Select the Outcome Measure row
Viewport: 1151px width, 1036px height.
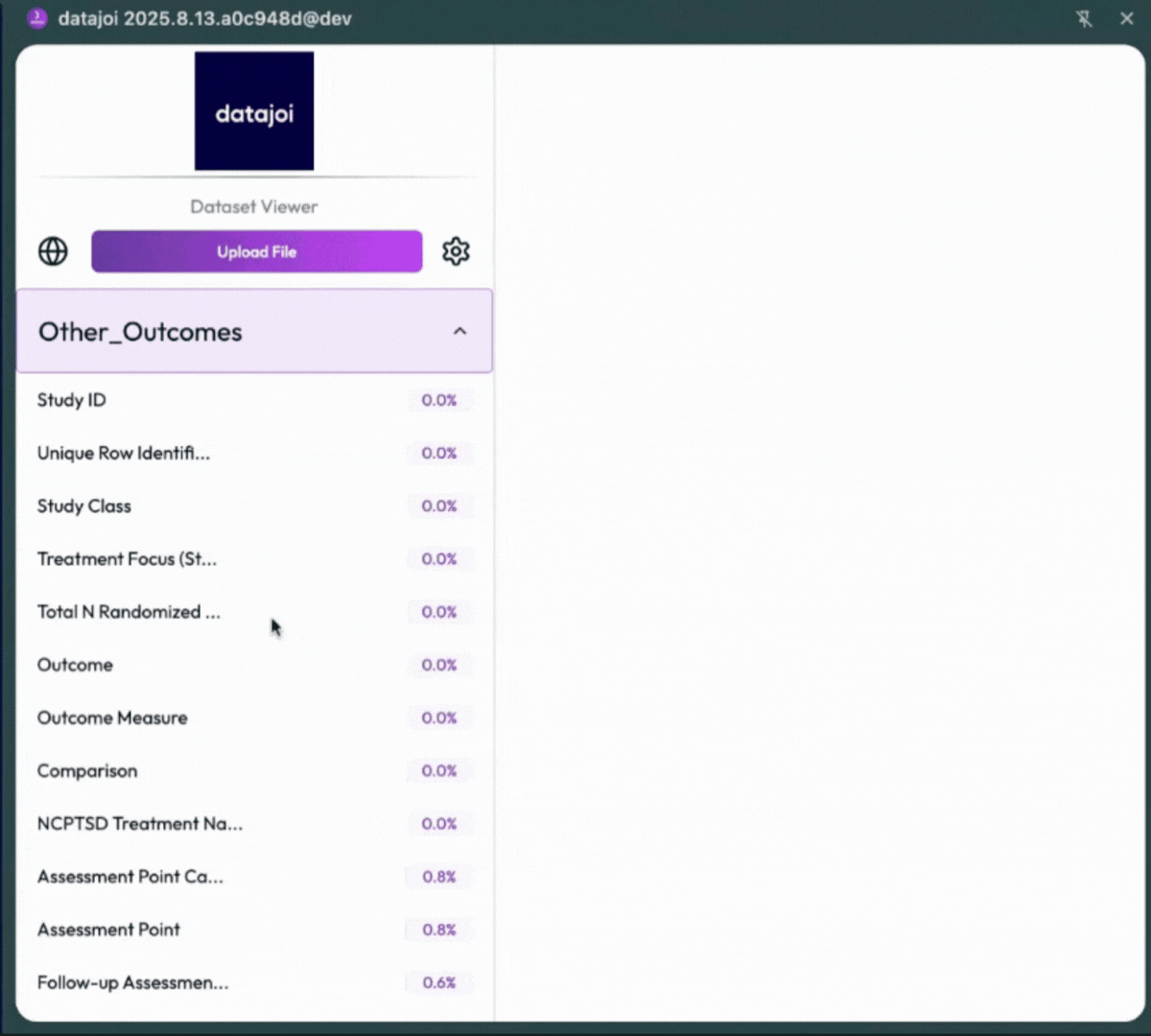point(254,718)
